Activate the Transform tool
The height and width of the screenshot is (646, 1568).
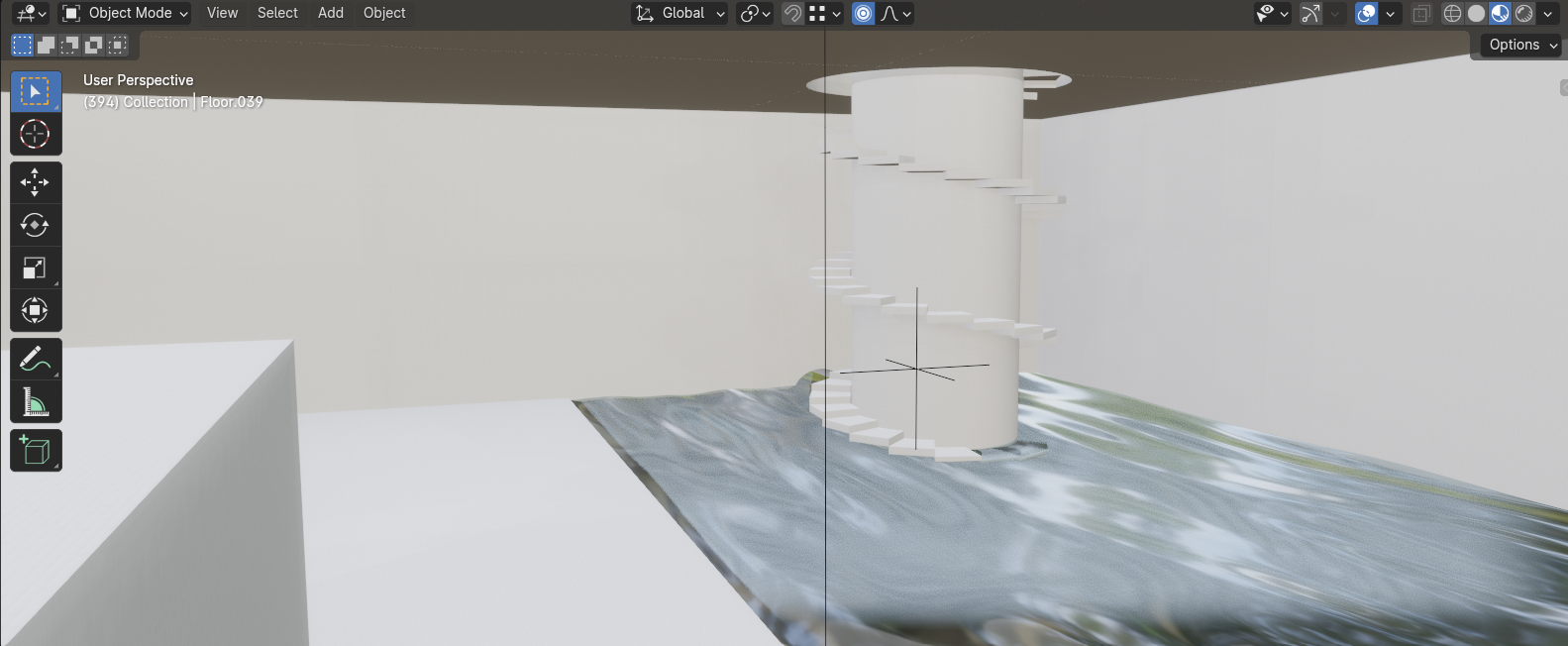pyautogui.click(x=36, y=310)
